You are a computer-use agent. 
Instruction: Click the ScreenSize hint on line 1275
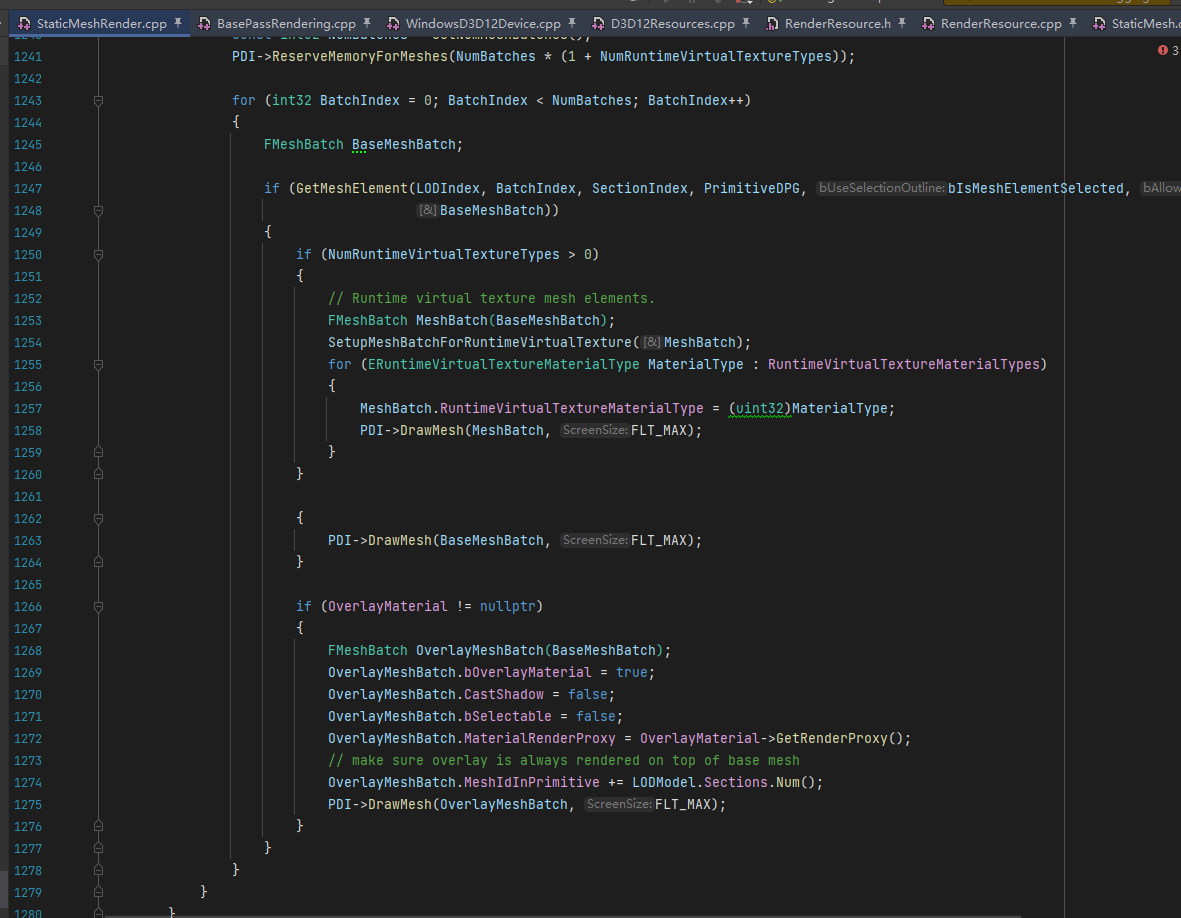(619, 804)
